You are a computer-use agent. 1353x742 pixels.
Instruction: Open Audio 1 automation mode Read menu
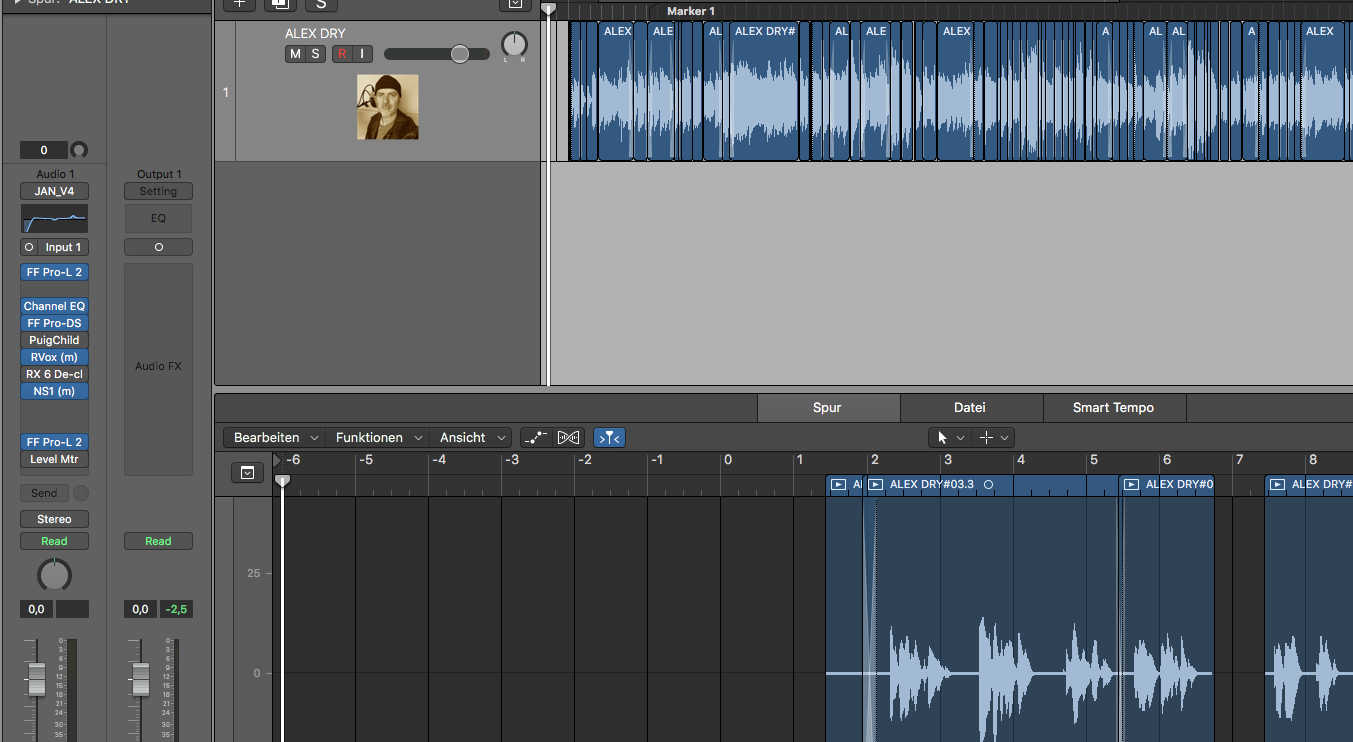(54, 541)
